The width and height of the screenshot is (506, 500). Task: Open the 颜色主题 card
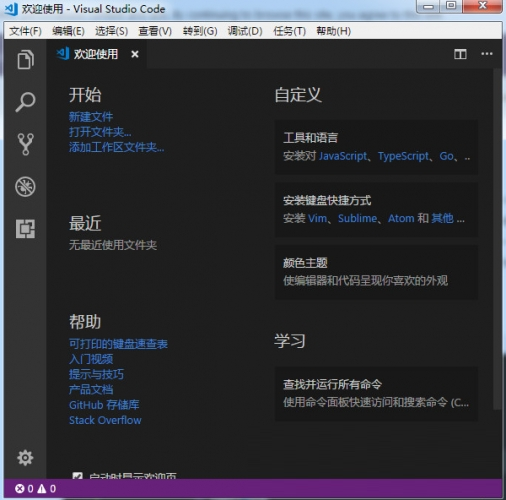376,272
